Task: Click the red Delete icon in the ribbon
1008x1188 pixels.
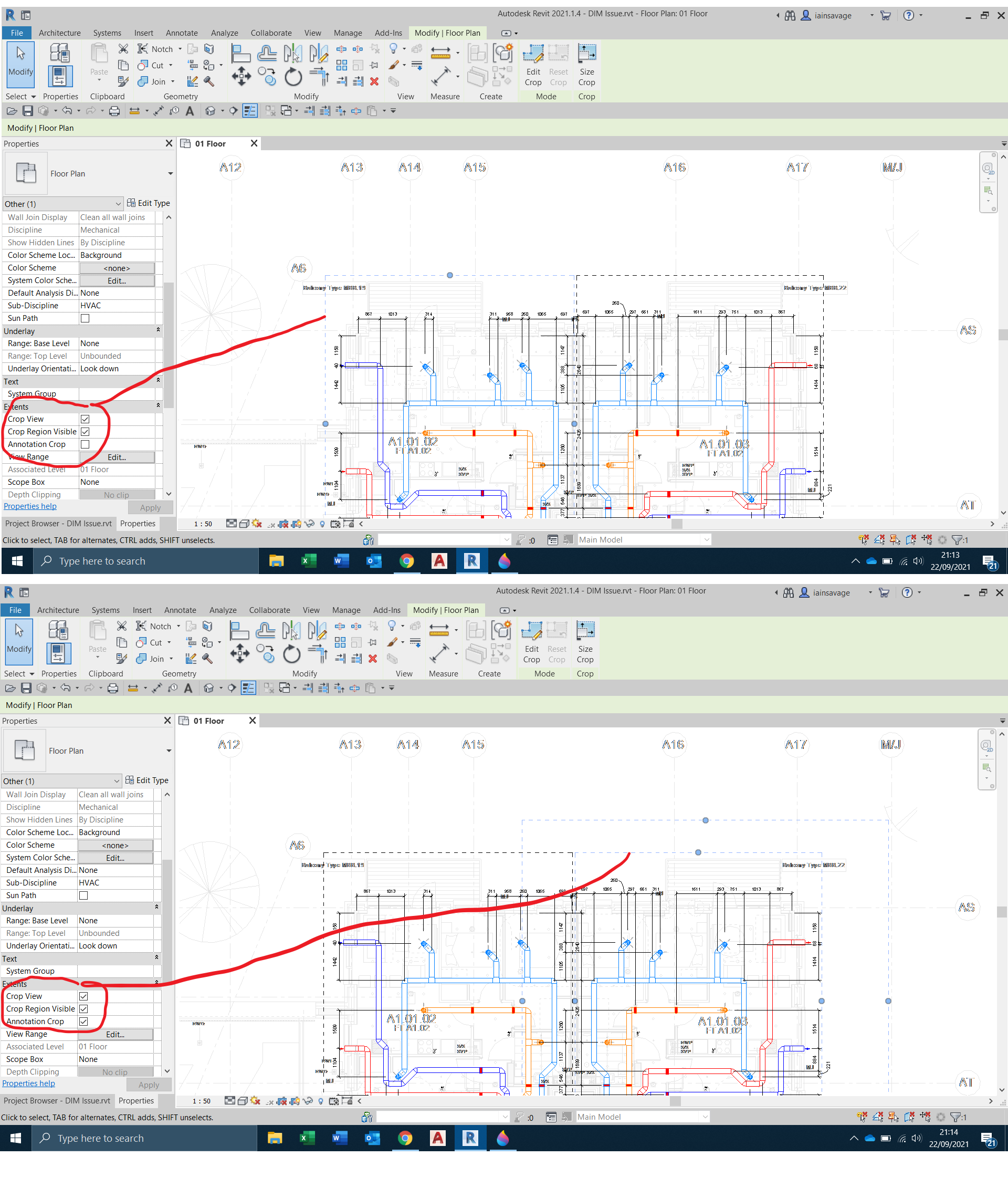Action: (x=374, y=81)
